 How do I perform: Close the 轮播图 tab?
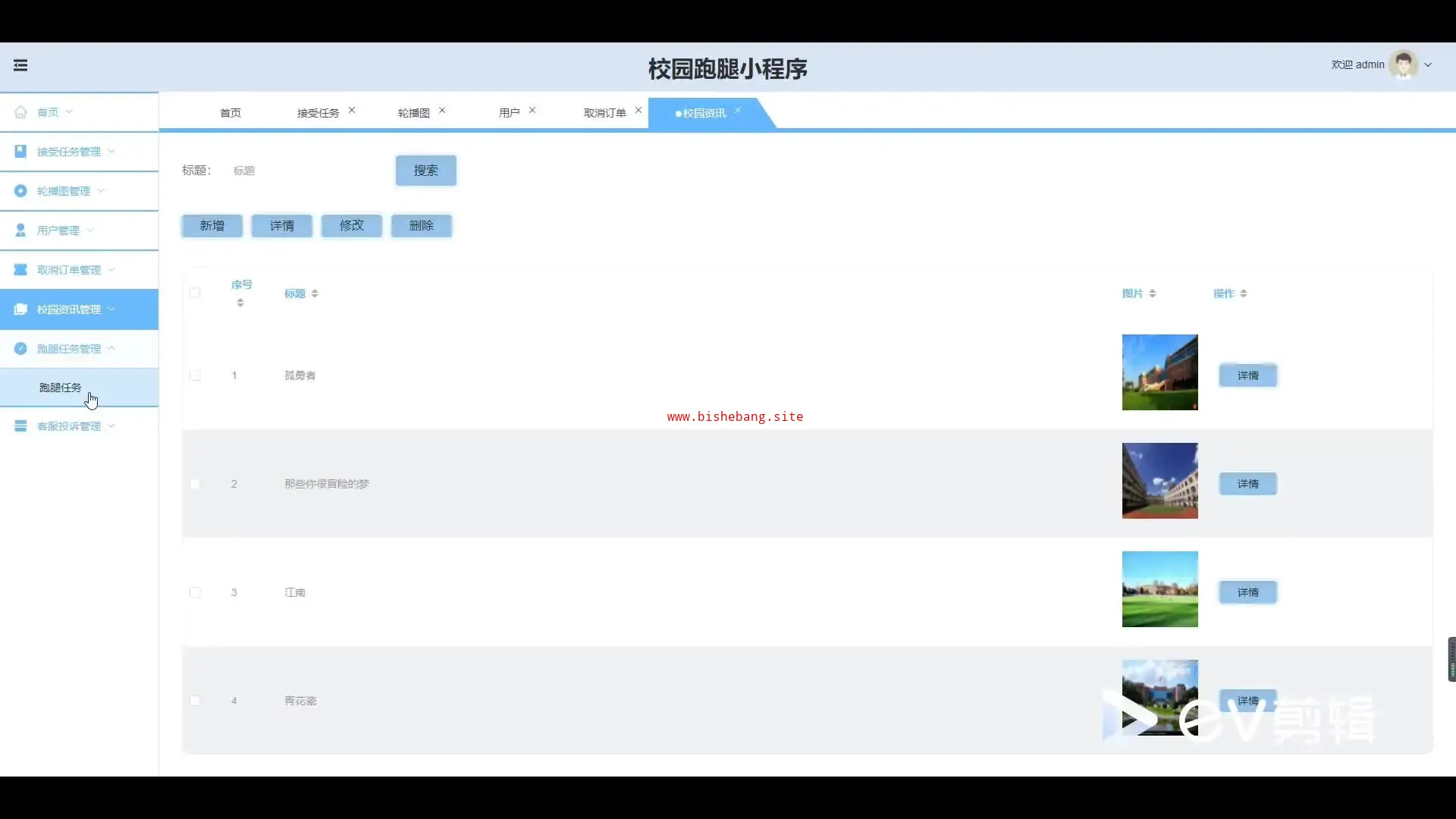[x=442, y=111]
